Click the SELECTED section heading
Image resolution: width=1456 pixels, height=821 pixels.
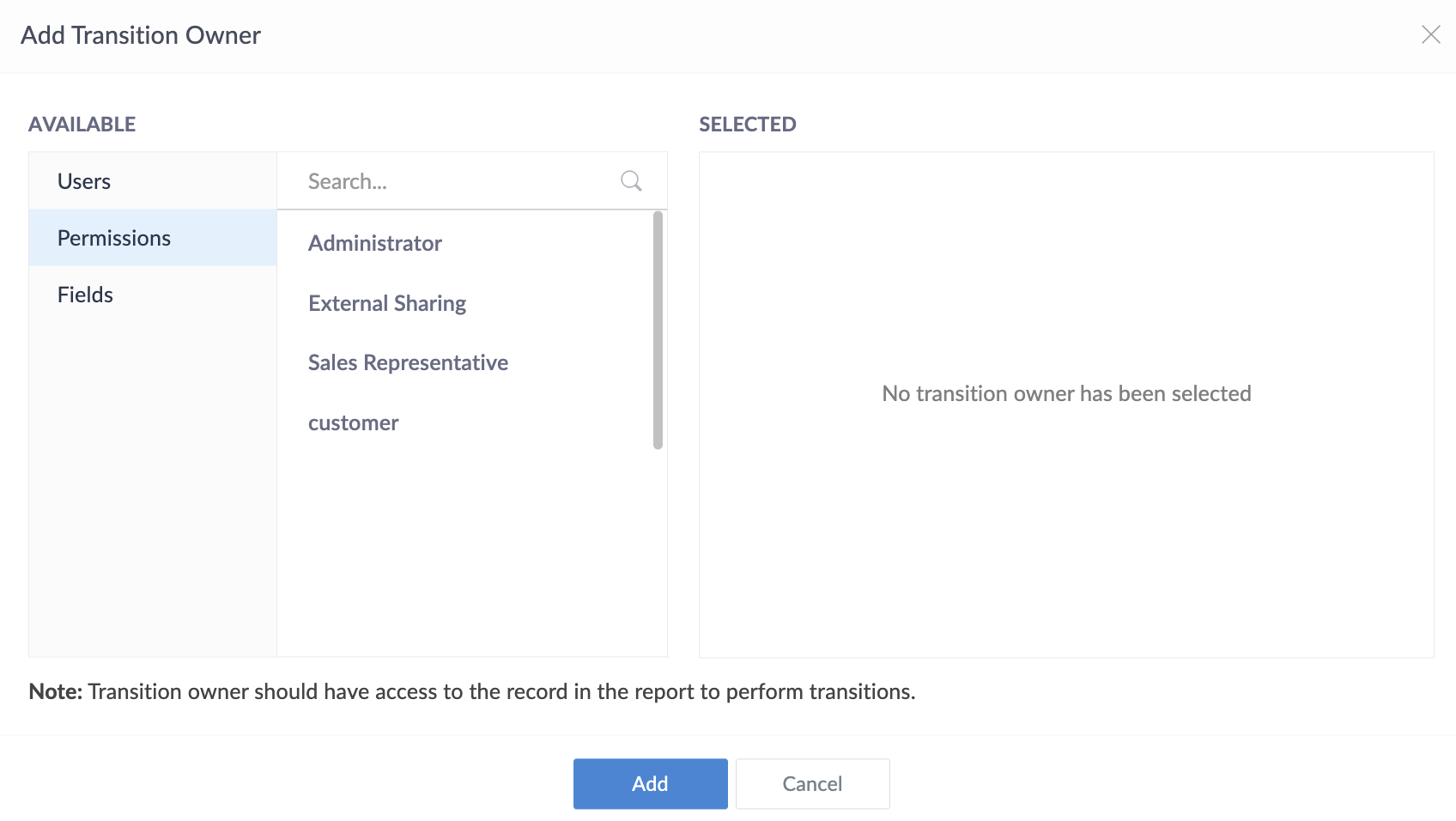point(748,125)
